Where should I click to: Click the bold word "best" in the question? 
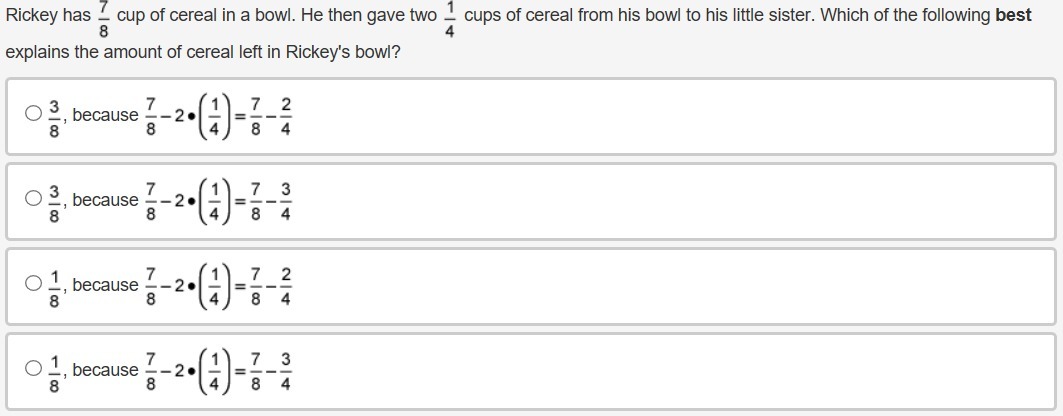tap(1013, 16)
